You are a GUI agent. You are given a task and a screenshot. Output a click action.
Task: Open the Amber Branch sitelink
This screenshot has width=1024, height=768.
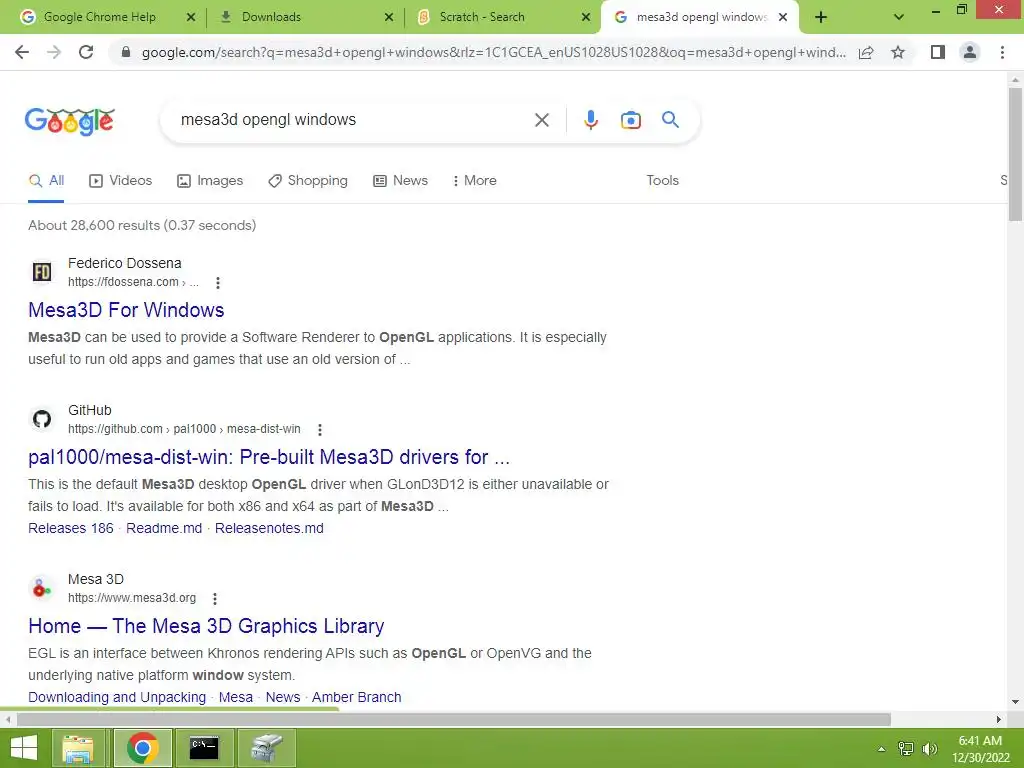point(357,697)
